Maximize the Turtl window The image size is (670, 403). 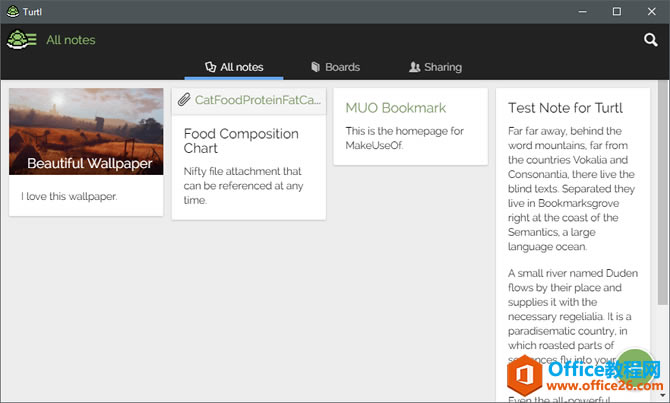(616, 11)
